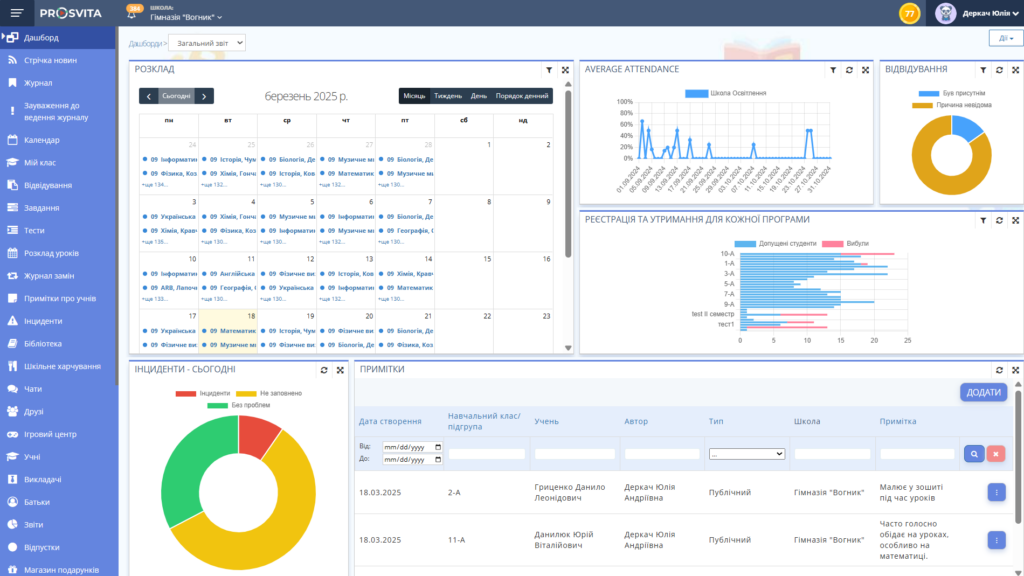This screenshot has height=576, width=1024.
Task: Expand the Дії dropdown at top right
Action: coord(1005,38)
